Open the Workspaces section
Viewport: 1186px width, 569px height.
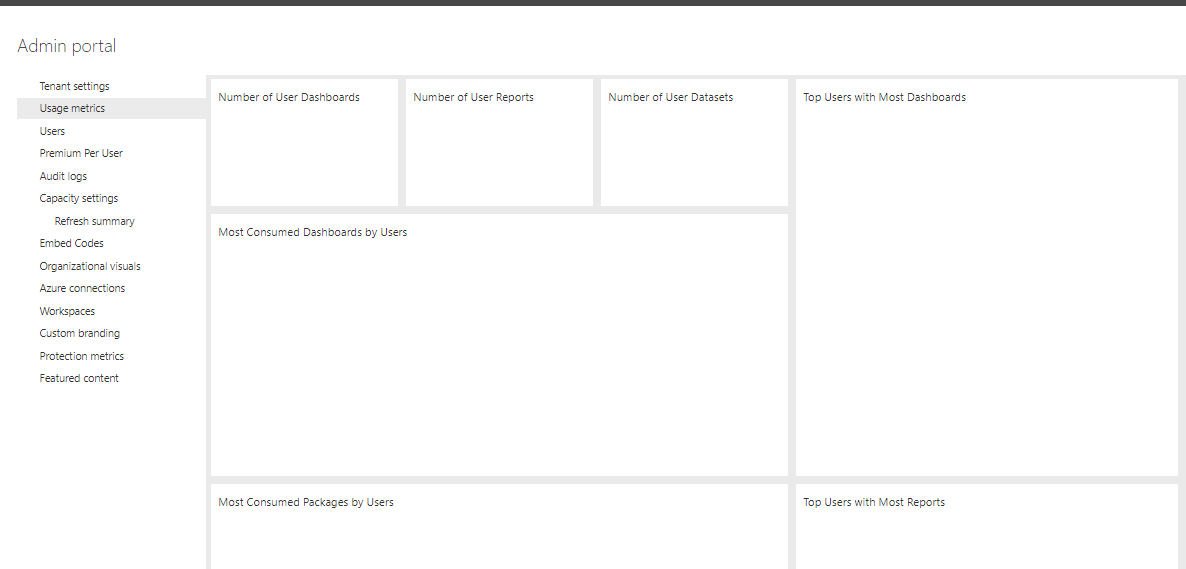coord(67,311)
